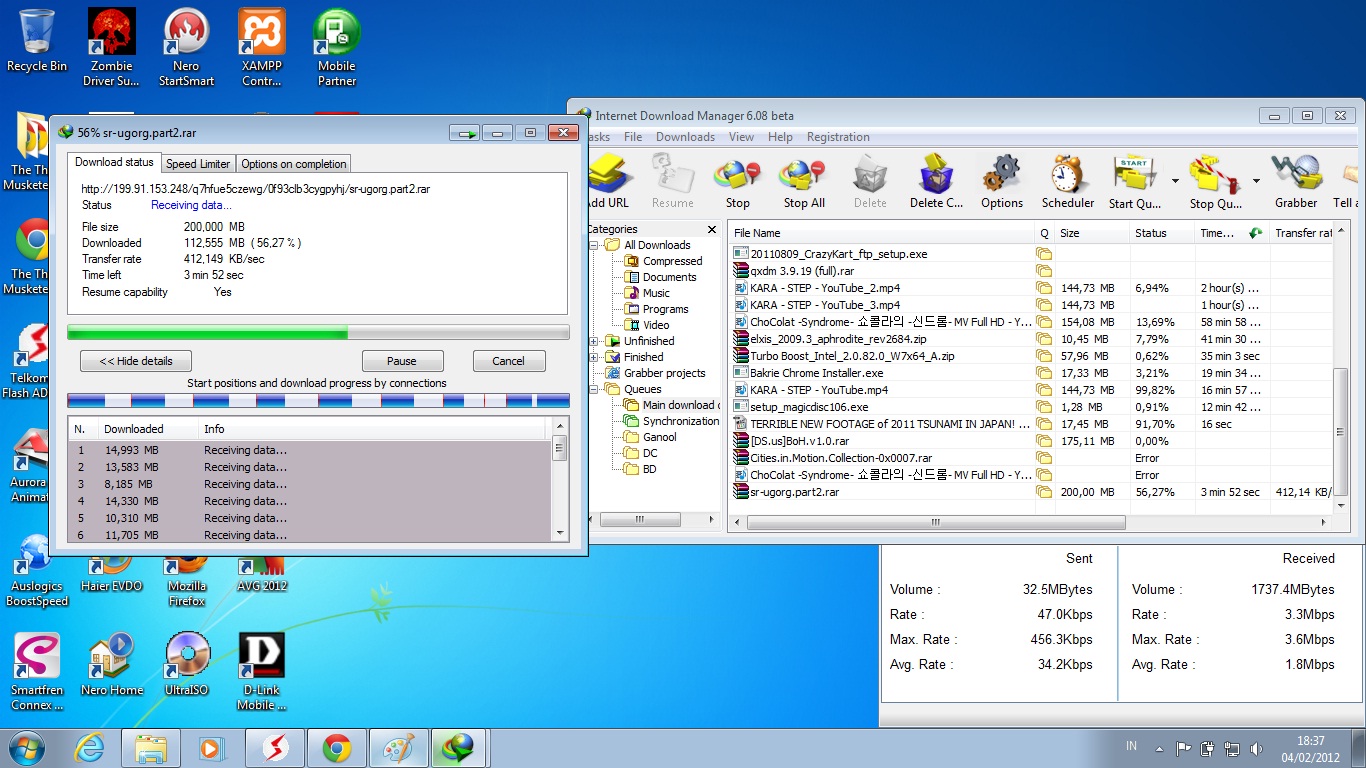1366x768 pixels.
Task: Click the download list horizontal scrollbar
Action: click(x=936, y=522)
